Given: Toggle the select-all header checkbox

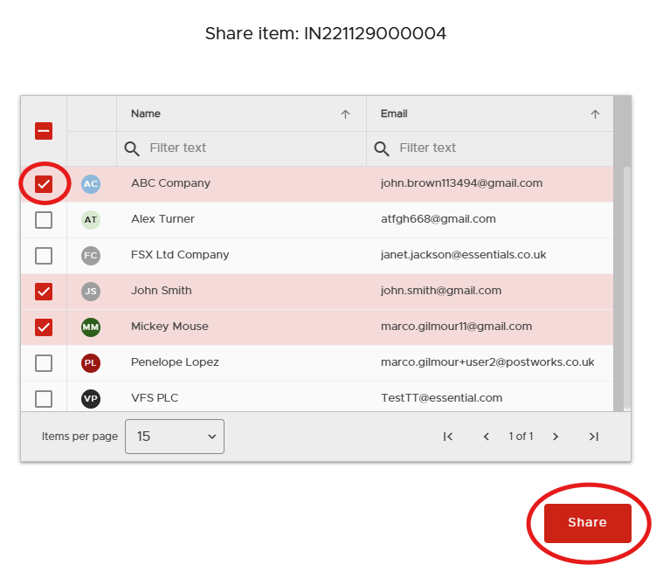Looking at the screenshot, I should 44,131.
